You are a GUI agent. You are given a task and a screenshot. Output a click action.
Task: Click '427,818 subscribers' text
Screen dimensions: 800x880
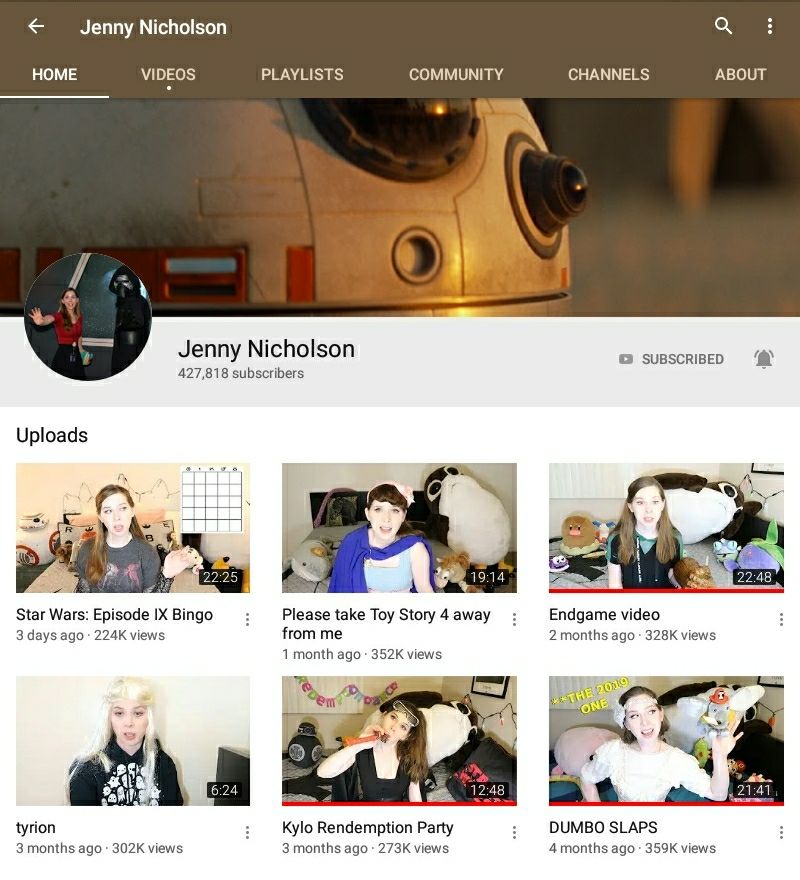click(x=241, y=373)
